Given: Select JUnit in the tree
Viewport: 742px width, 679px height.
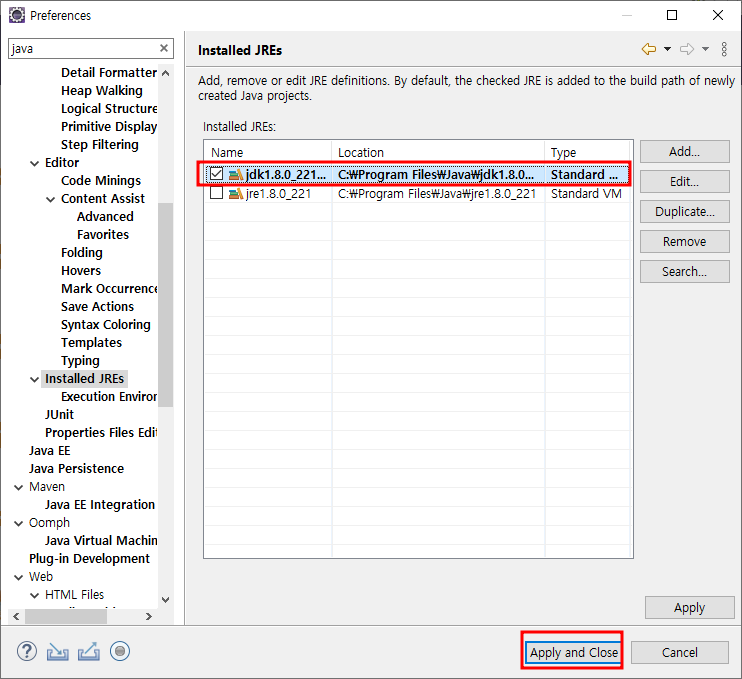Looking at the screenshot, I should [59, 414].
